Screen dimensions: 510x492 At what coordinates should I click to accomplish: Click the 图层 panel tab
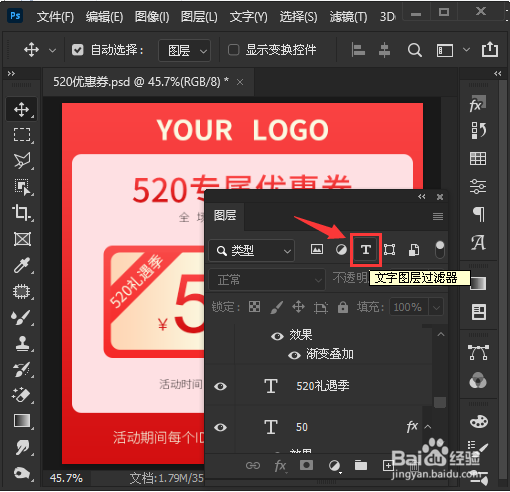click(x=225, y=216)
